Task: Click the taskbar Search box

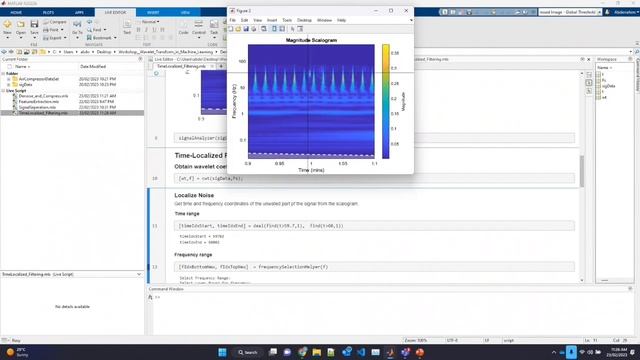Action: click(248, 352)
